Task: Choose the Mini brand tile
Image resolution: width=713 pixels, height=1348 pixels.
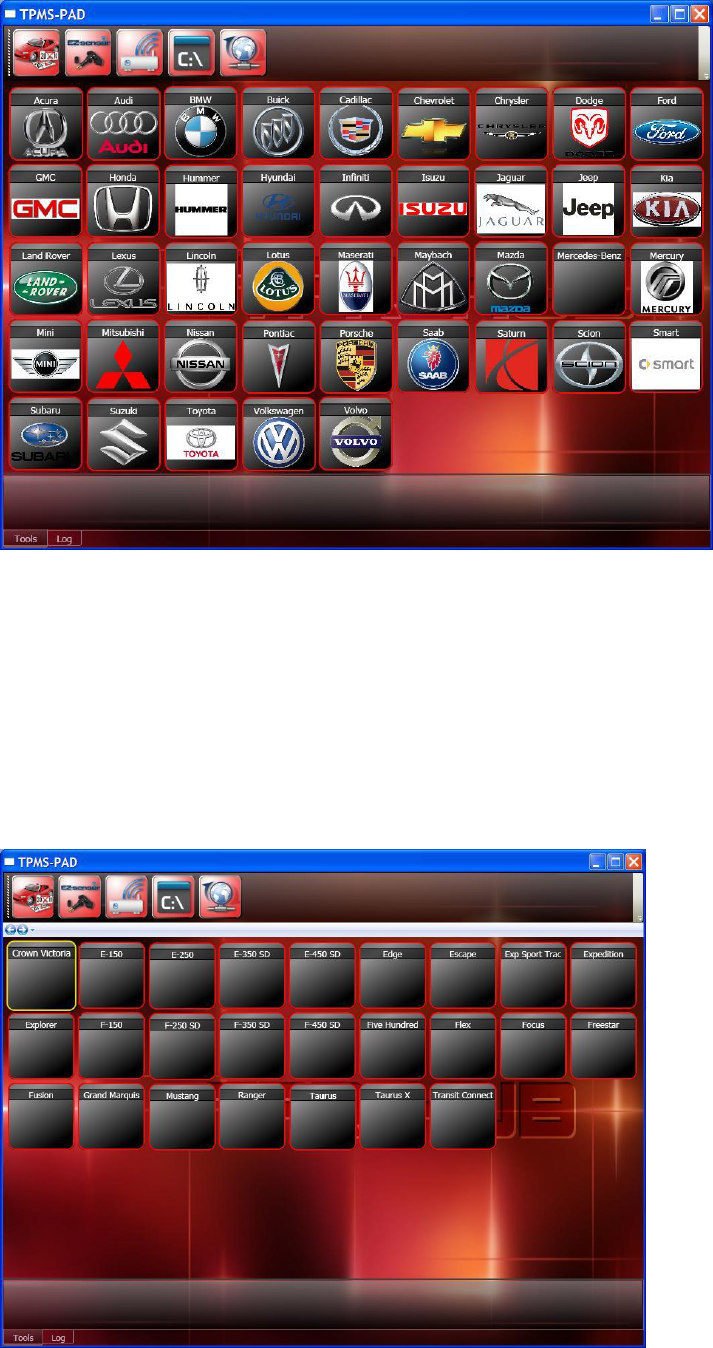Action: point(45,357)
